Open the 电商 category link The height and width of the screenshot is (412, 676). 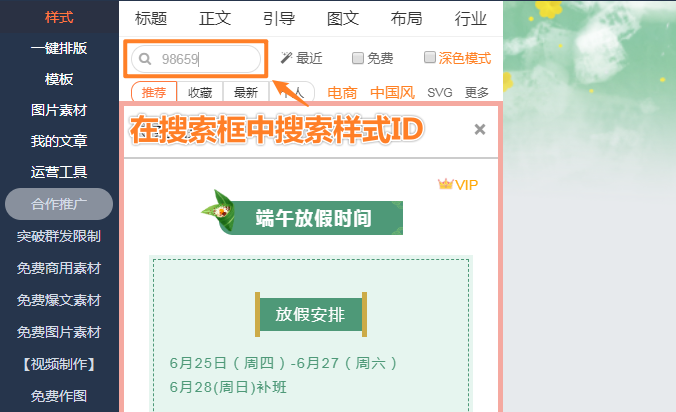(x=342, y=92)
